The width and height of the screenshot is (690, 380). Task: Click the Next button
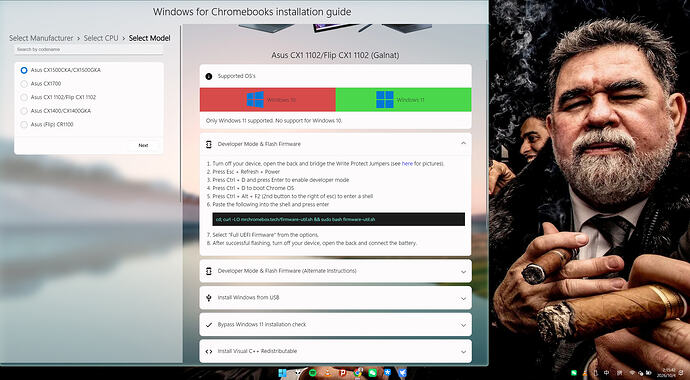(x=143, y=145)
